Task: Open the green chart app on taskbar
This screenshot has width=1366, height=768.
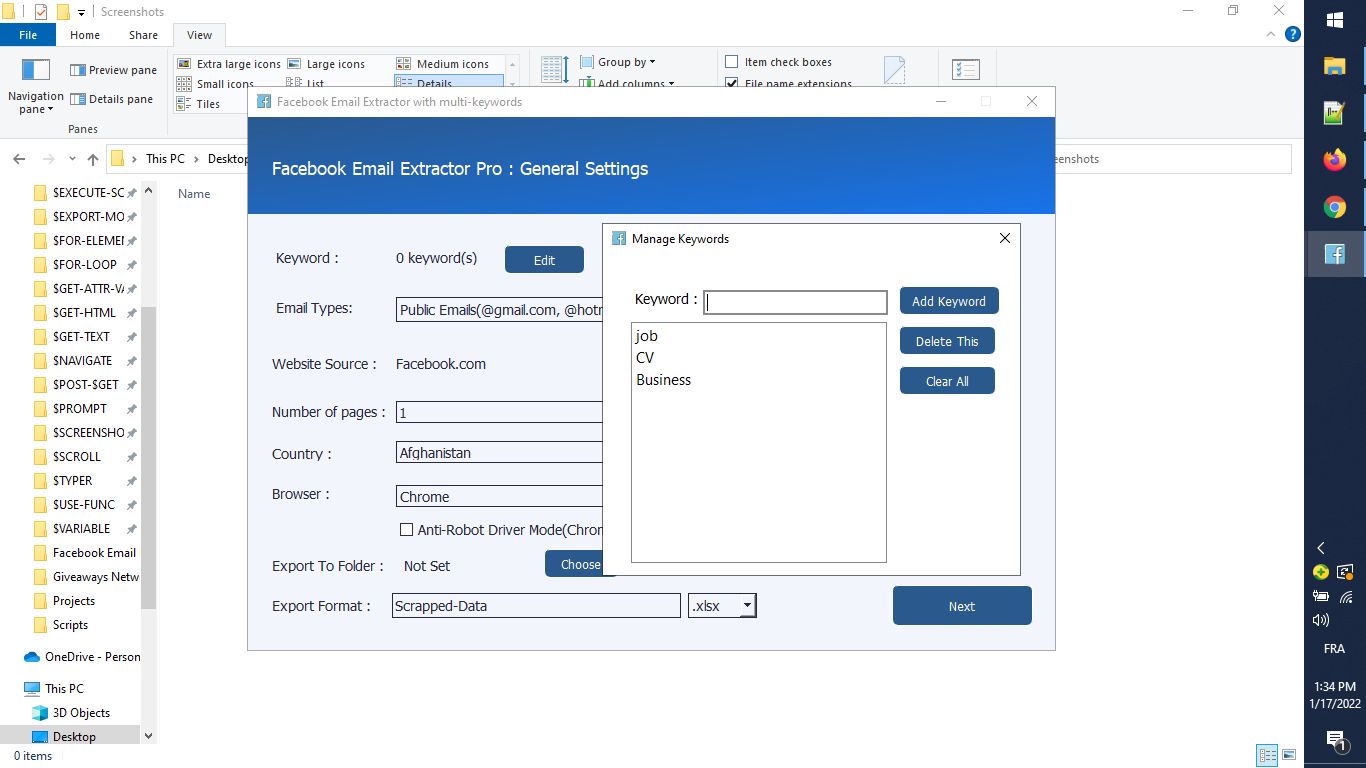Action: [1335, 113]
